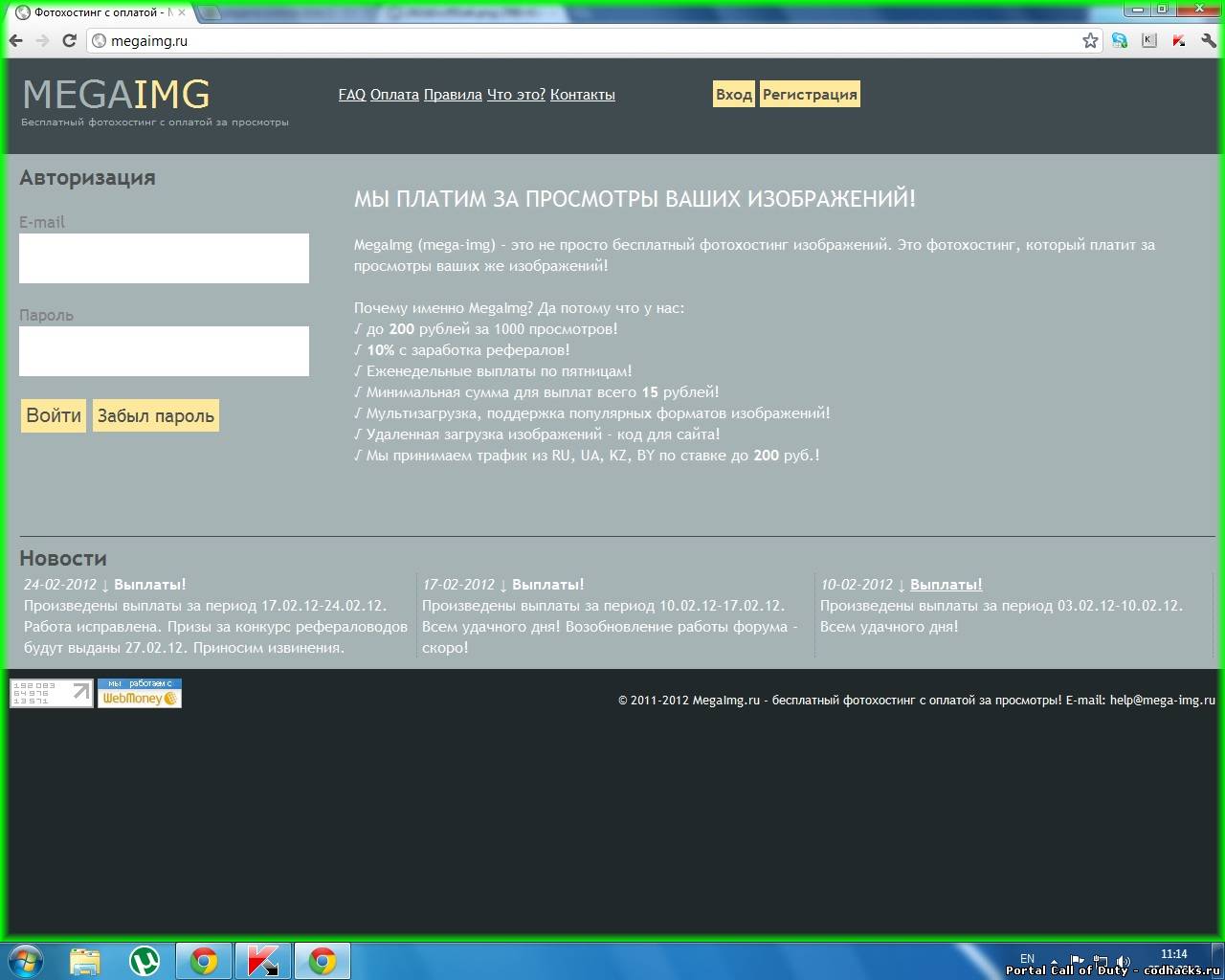Open the Chrome wrench menu
The image size is (1225, 980).
[x=1209, y=40]
